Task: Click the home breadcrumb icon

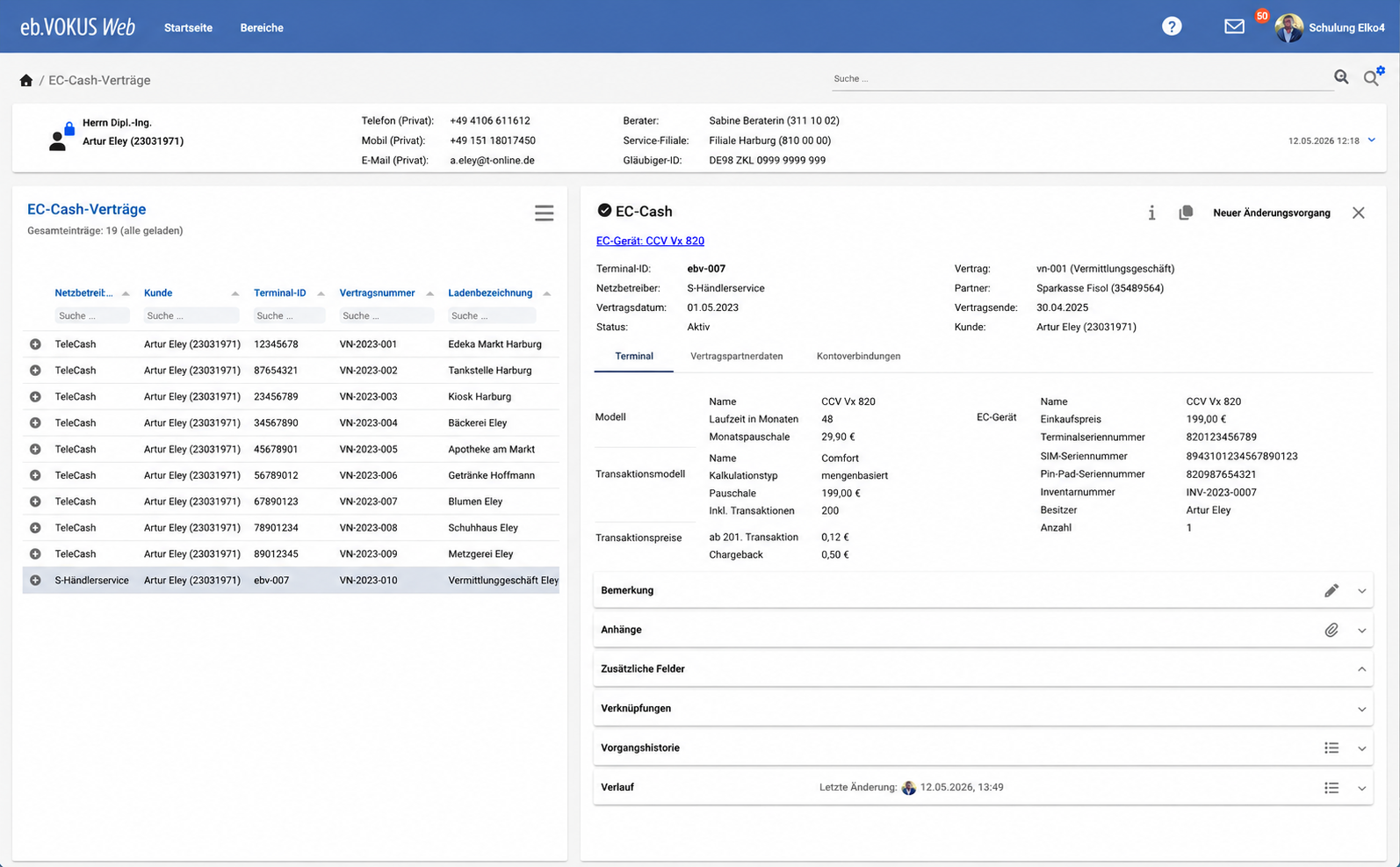Action: [26, 80]
